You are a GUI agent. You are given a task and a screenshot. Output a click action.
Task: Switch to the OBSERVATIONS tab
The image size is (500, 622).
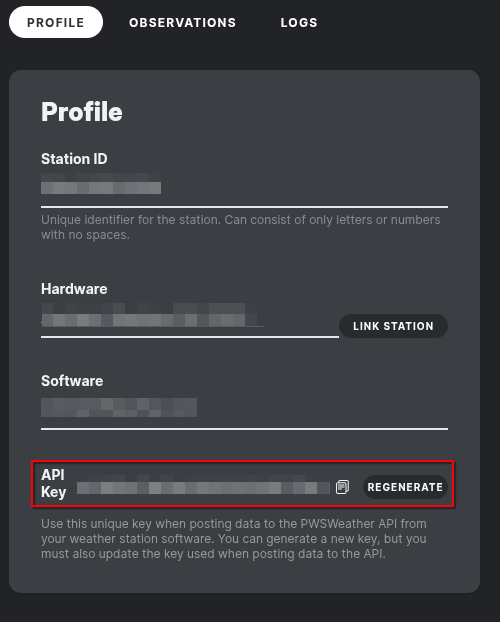(183, 23)
